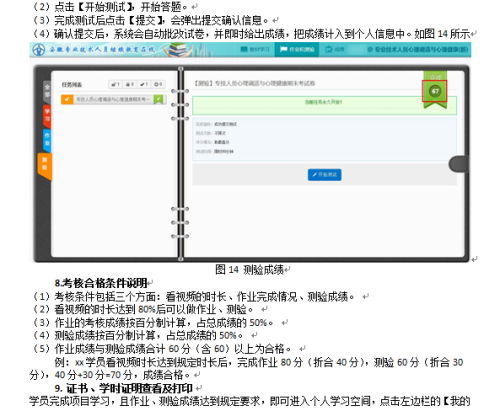This screenshot has width=500, height=411.
Task: Select the 作业和测验 flag tab
Action: click(x=297, y=49)
